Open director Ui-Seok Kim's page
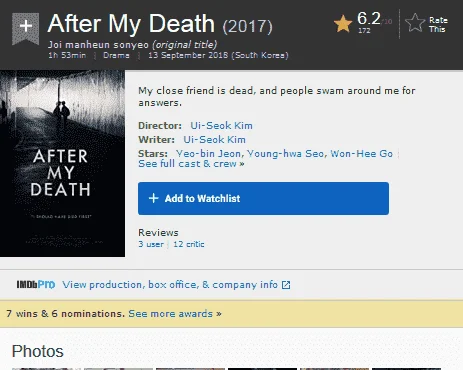This screenshot has width=463, height=370. [221, 126]
